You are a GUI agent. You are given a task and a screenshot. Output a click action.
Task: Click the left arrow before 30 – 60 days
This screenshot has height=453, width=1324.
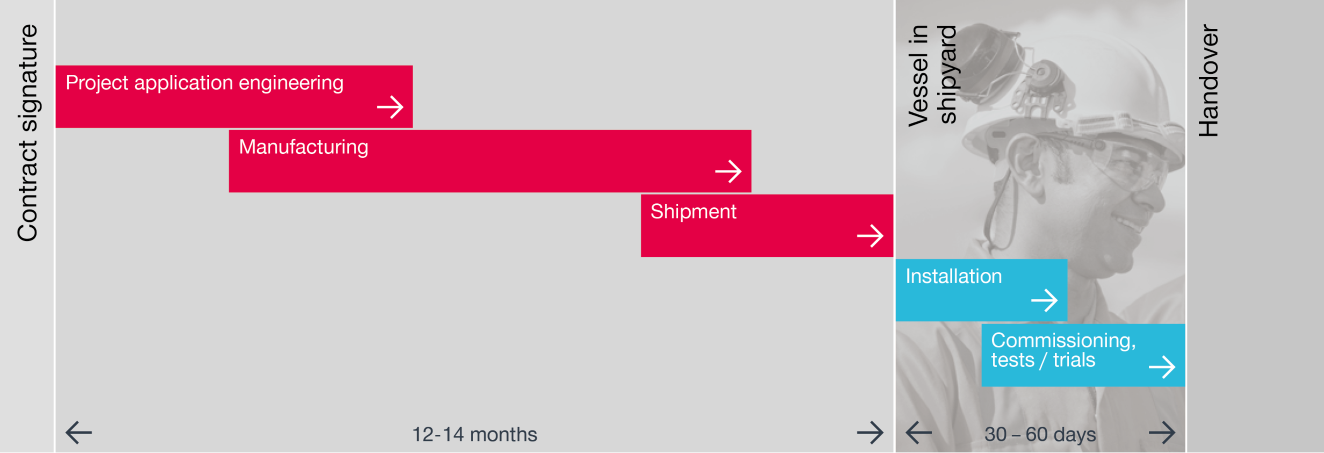click(919, 432)
